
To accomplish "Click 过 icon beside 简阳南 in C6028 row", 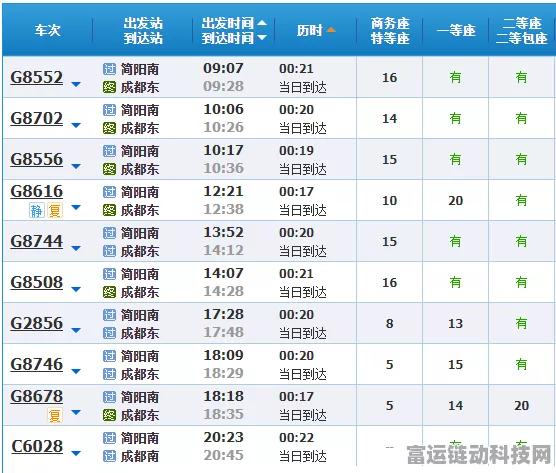I will [x=109, y=438].
